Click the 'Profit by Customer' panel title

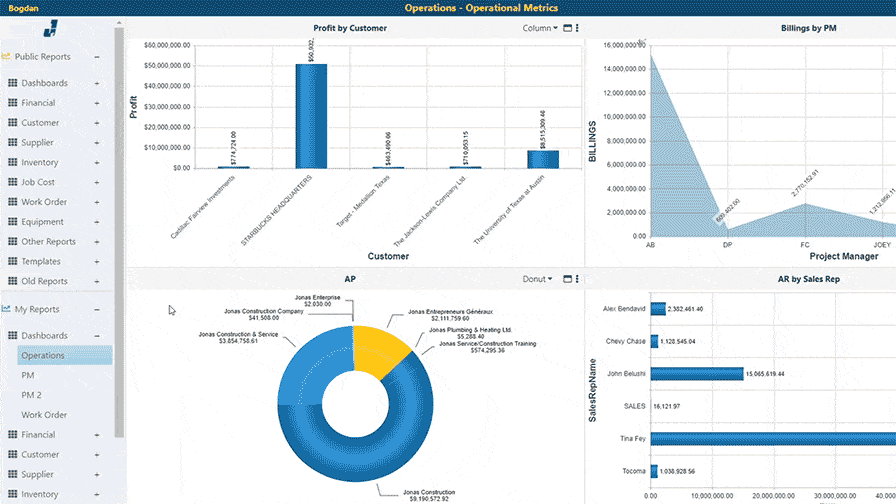[x=350, y=28]
